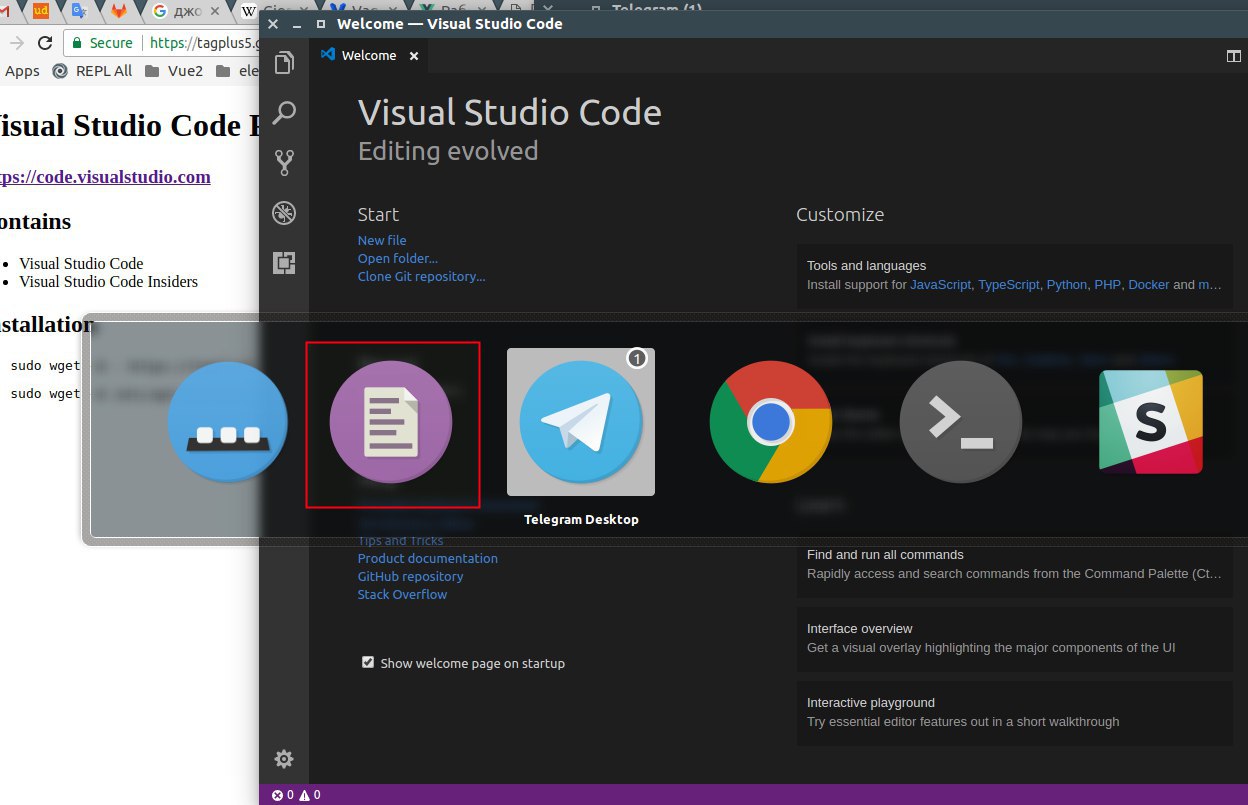Open the Debug view in the activity bar
This screenshot has height=805, width=1248.
[x=284, y=212]
